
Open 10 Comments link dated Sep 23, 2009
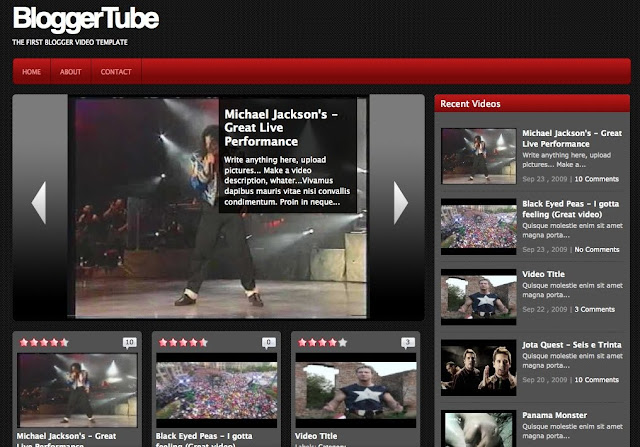click(x=596, y=179)
